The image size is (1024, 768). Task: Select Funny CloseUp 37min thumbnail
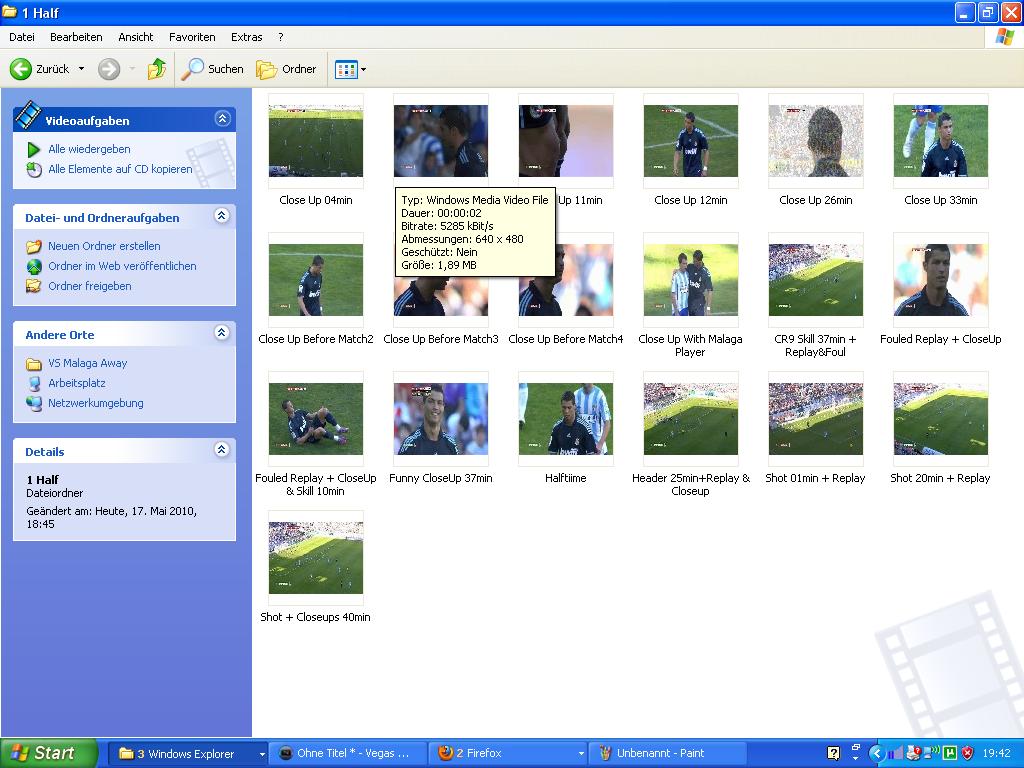[441, 419]
